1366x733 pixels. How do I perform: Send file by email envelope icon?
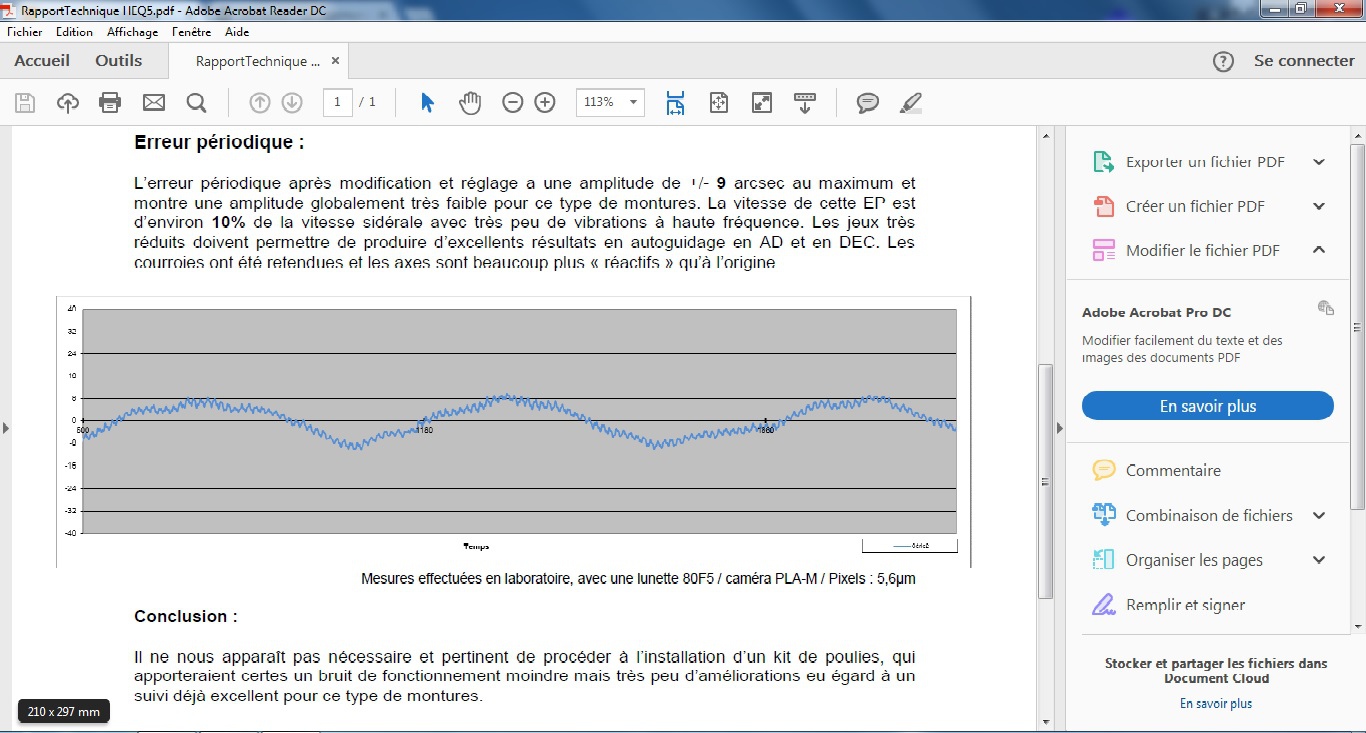153,102
